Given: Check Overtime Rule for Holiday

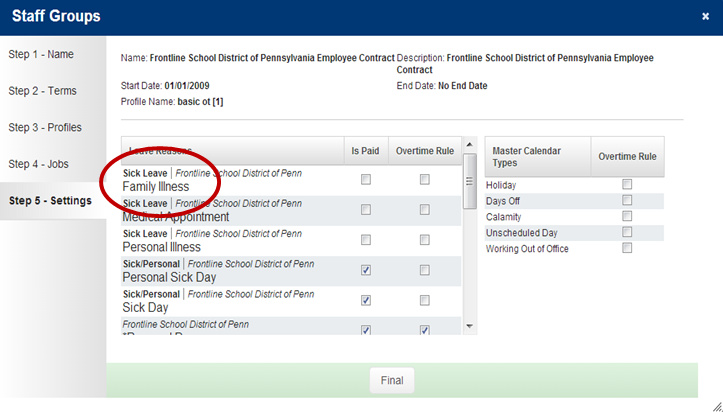Looking at the screenshot, I should pos(627,184).
